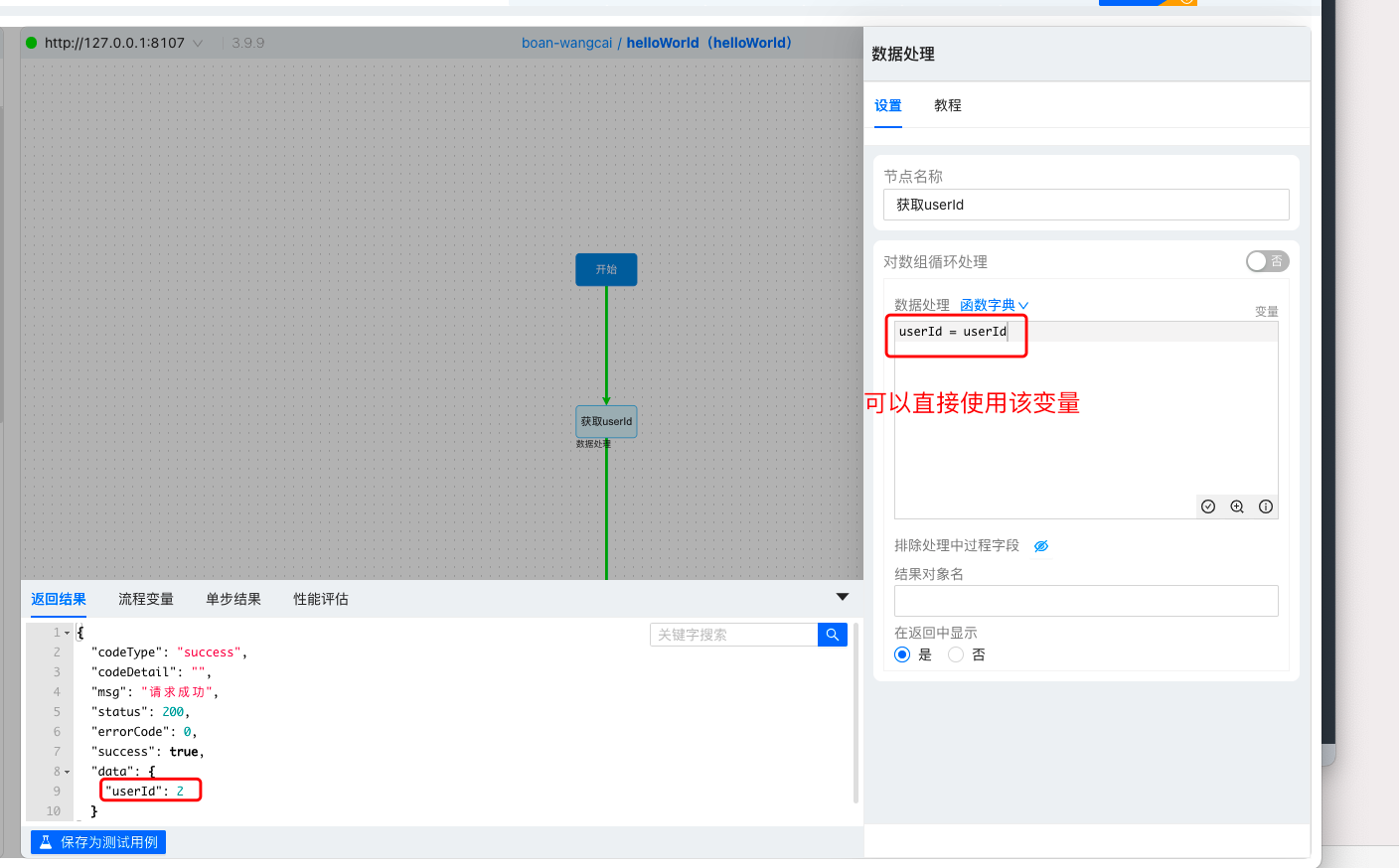Open the 流程变量 tab
The image size is (1399, 868).
(146, 599)
